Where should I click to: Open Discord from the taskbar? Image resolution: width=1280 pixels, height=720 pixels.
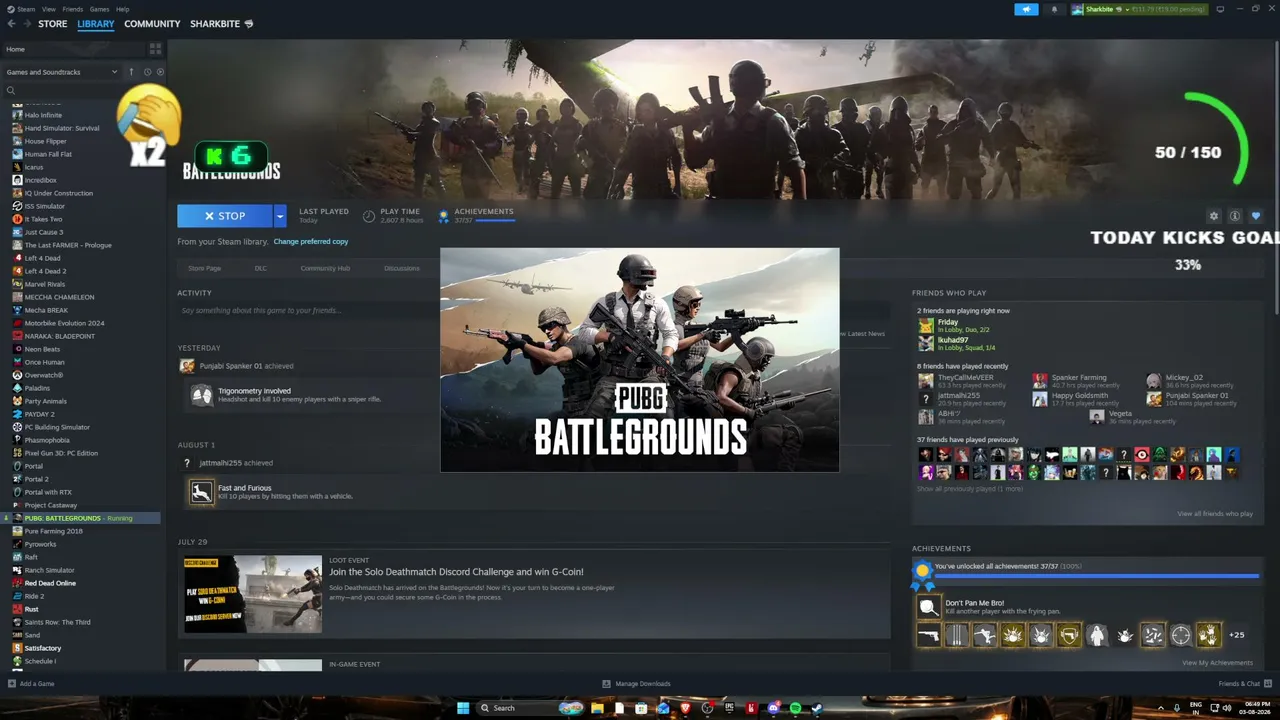coord(773,708)
